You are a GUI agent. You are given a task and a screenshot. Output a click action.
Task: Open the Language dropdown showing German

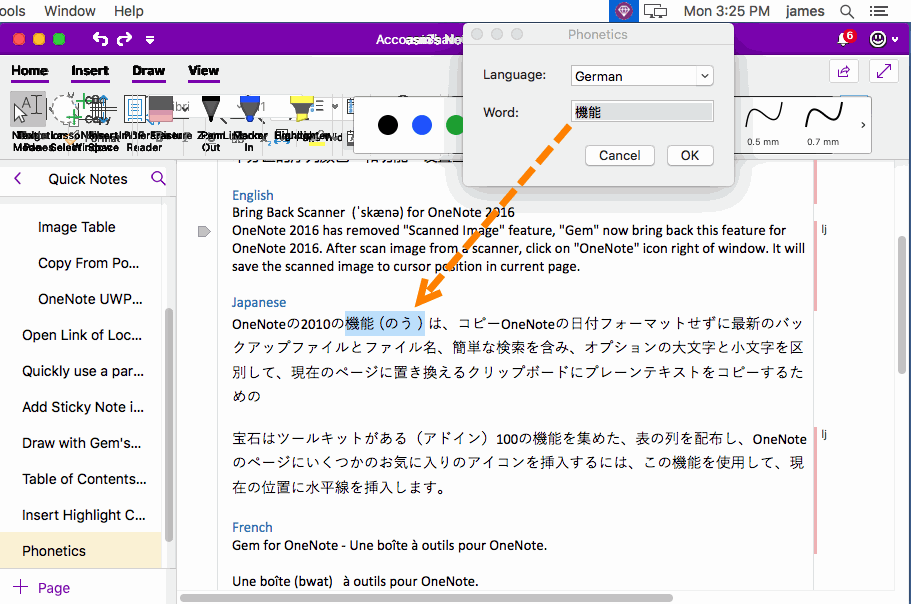642,76
